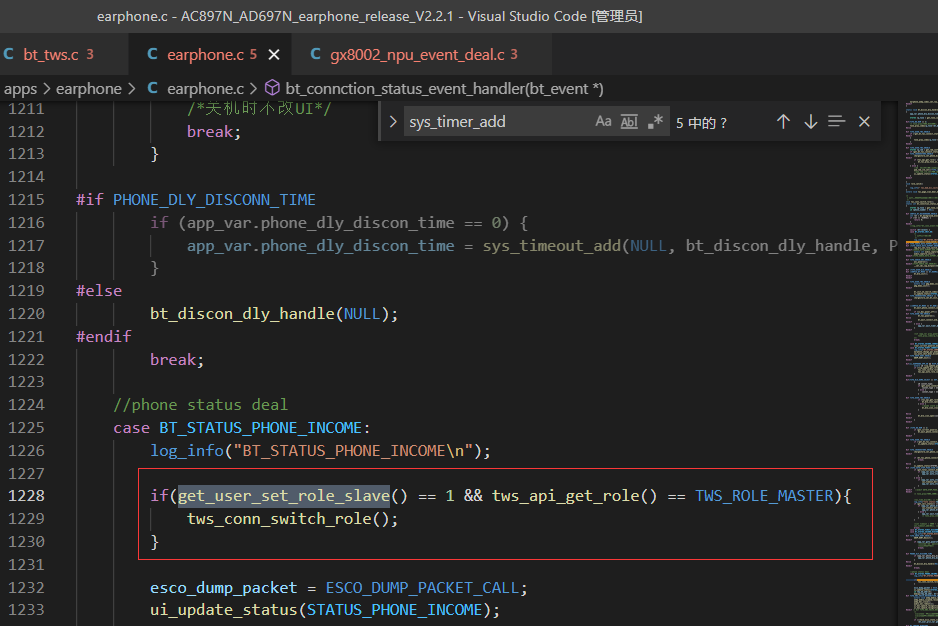
Task: Click the sys_timer_add search input
Action: [500, 121]
